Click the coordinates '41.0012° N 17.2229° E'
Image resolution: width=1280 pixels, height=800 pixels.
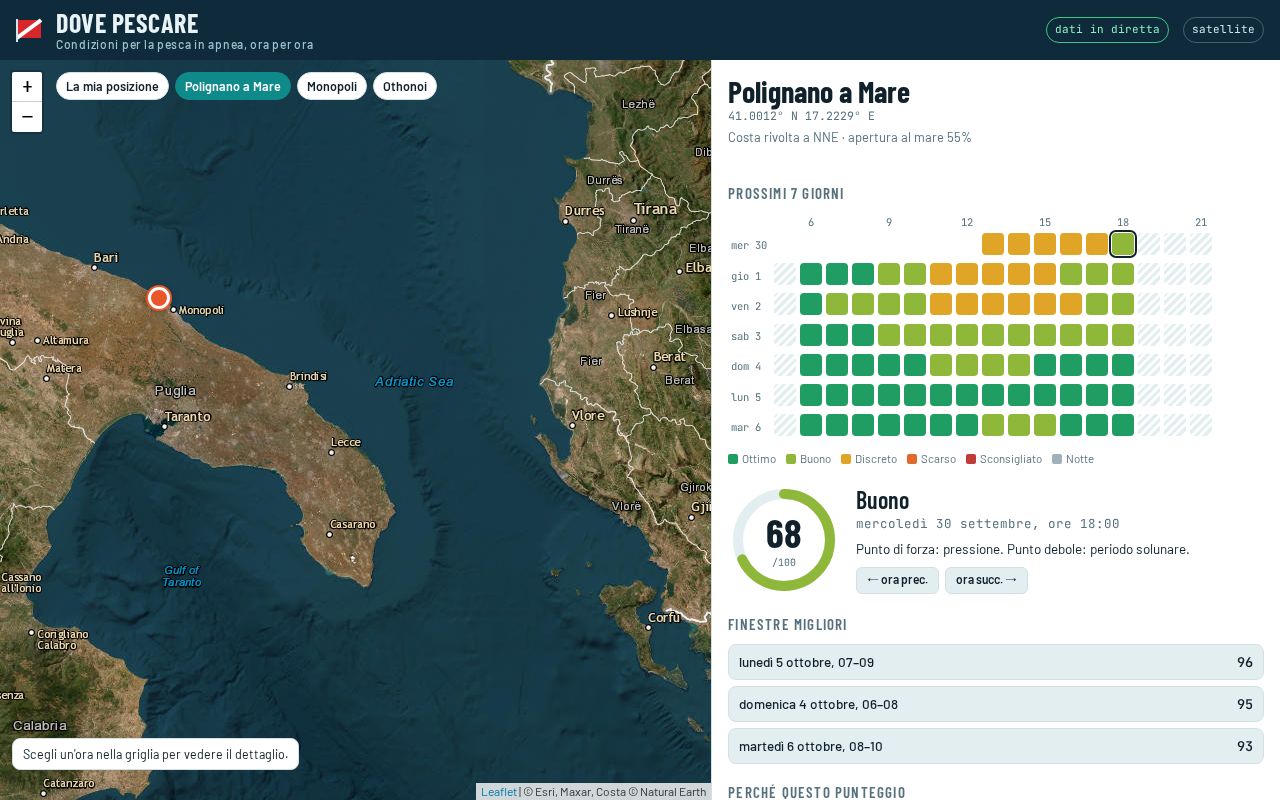click(801, 116)
